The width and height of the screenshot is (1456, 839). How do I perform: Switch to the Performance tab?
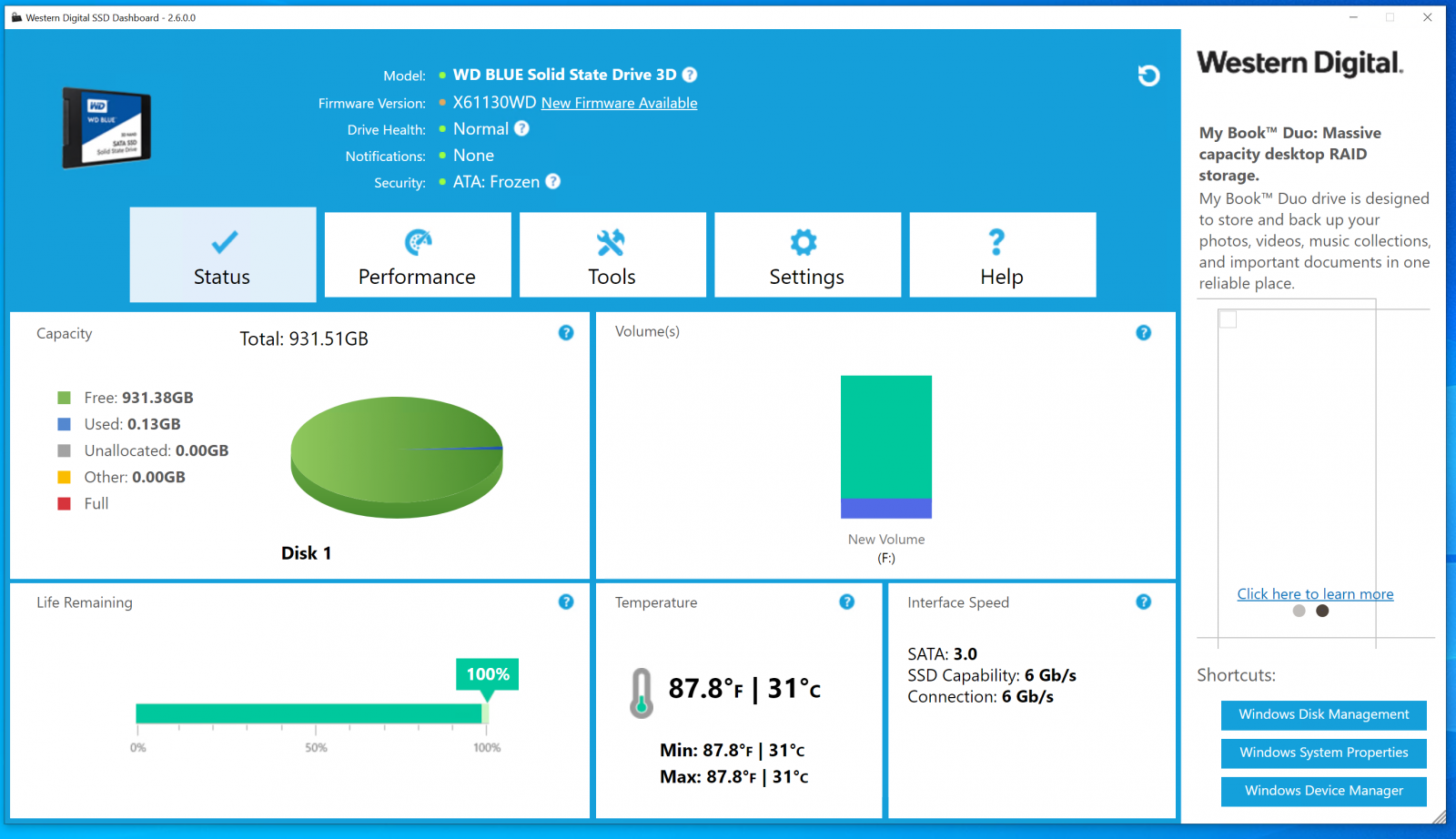pos(418,256)
